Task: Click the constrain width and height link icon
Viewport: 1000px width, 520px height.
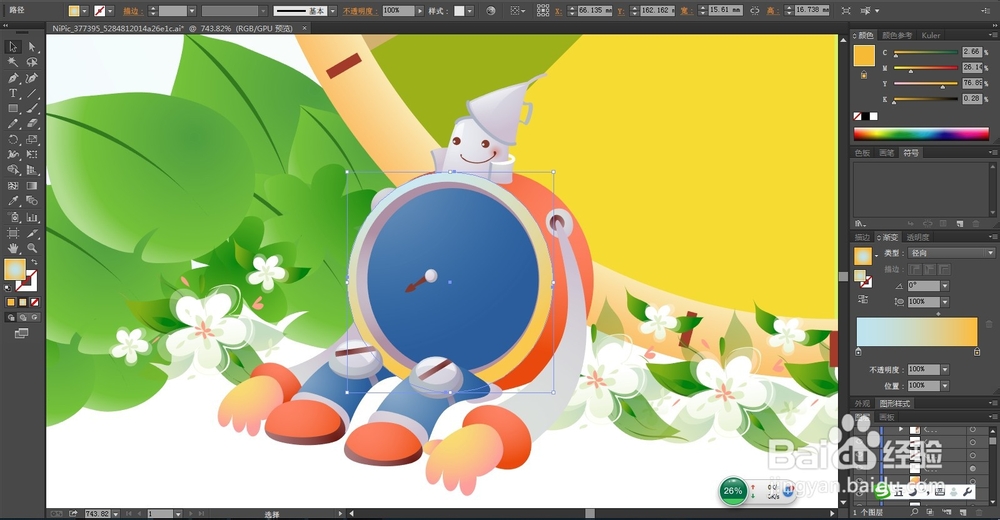Action: tap(755, 10)
